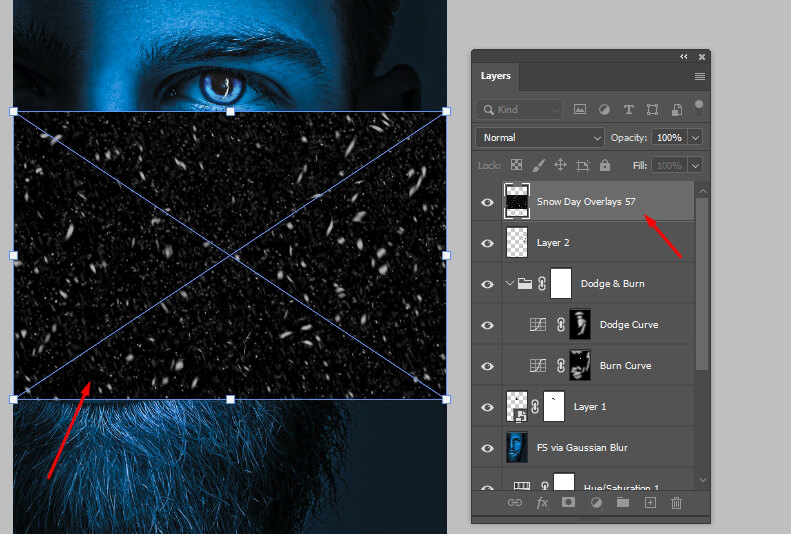Click Dodge Curve mask thumbnail
Viewport: 791px width, 534px height.
click(x=580, y=324)
